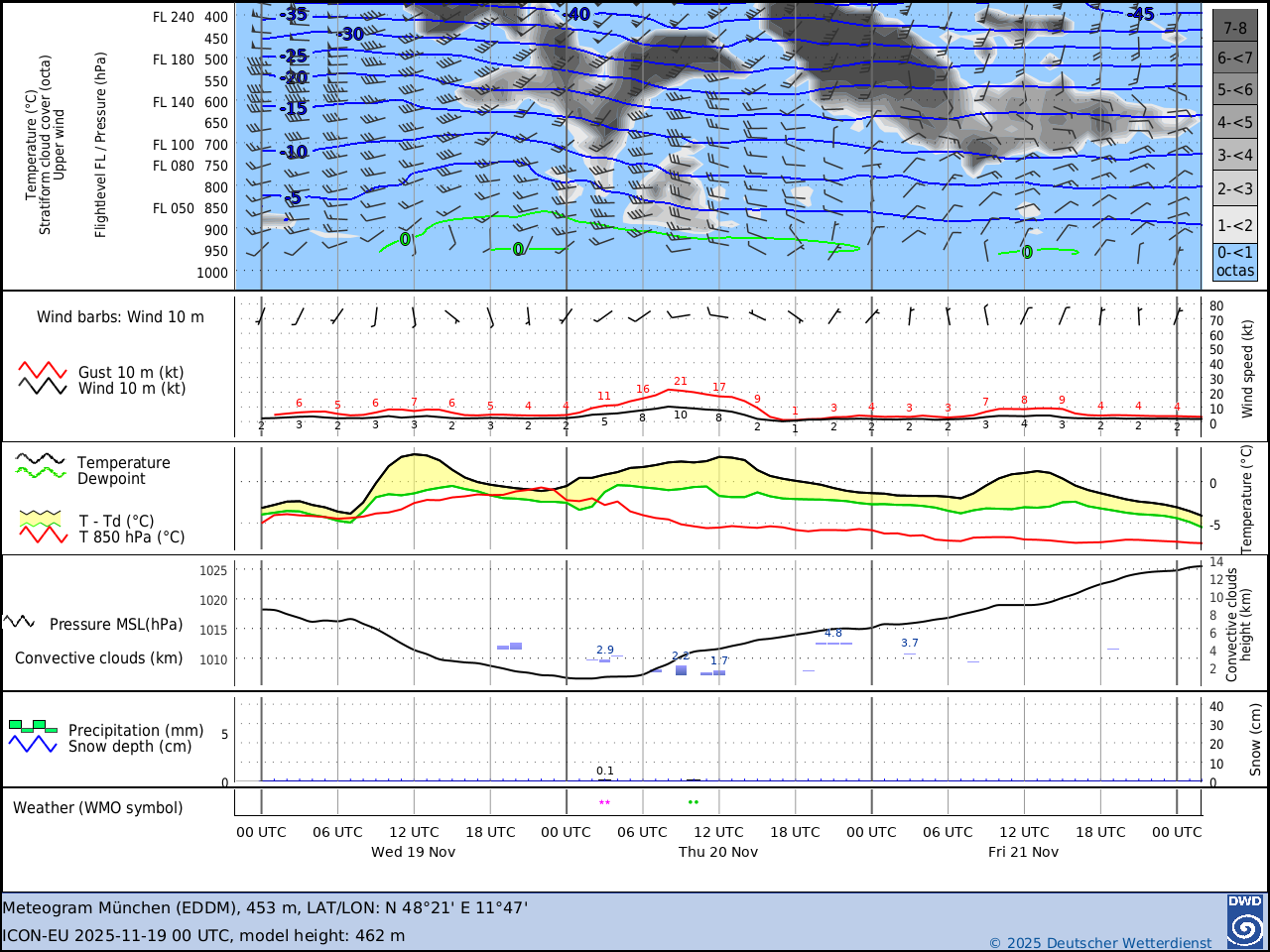Click the 7-8 octas cloud cover swatch

point(1235,27)
